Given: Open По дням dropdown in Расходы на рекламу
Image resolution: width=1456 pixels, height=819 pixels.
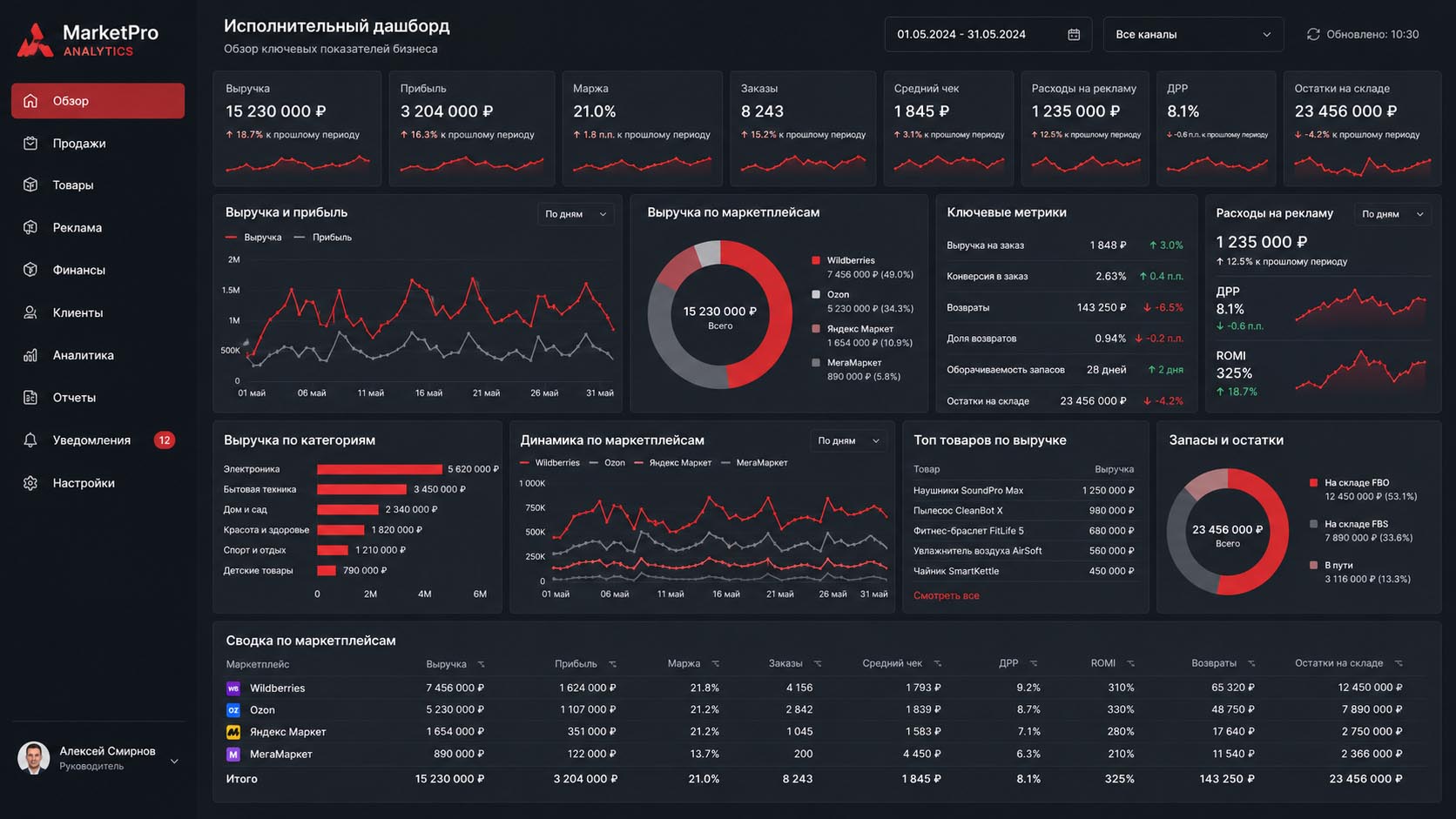Looking at the screenshot, I should (1392, 214).
